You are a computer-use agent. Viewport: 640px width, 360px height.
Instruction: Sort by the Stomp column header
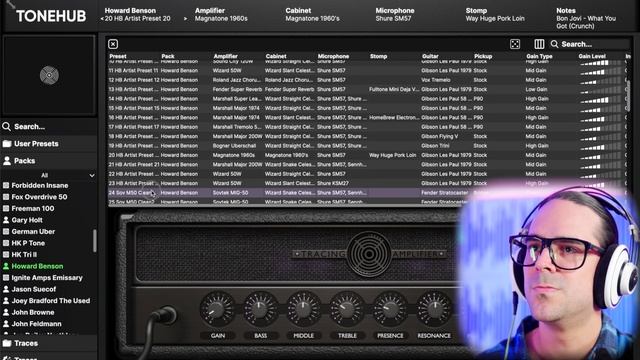pos(378,56)
